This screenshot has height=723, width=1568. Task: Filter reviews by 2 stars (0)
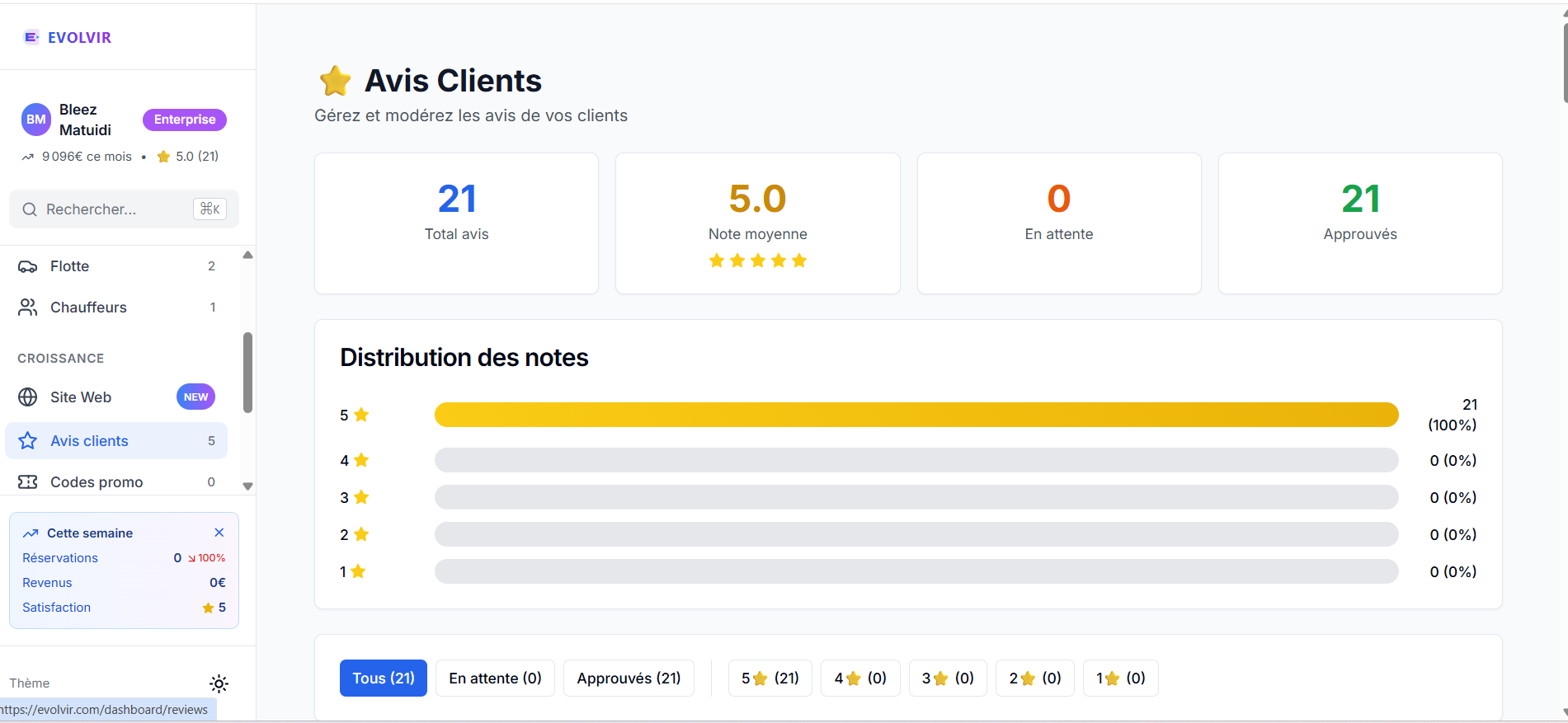coord(1035,678)
